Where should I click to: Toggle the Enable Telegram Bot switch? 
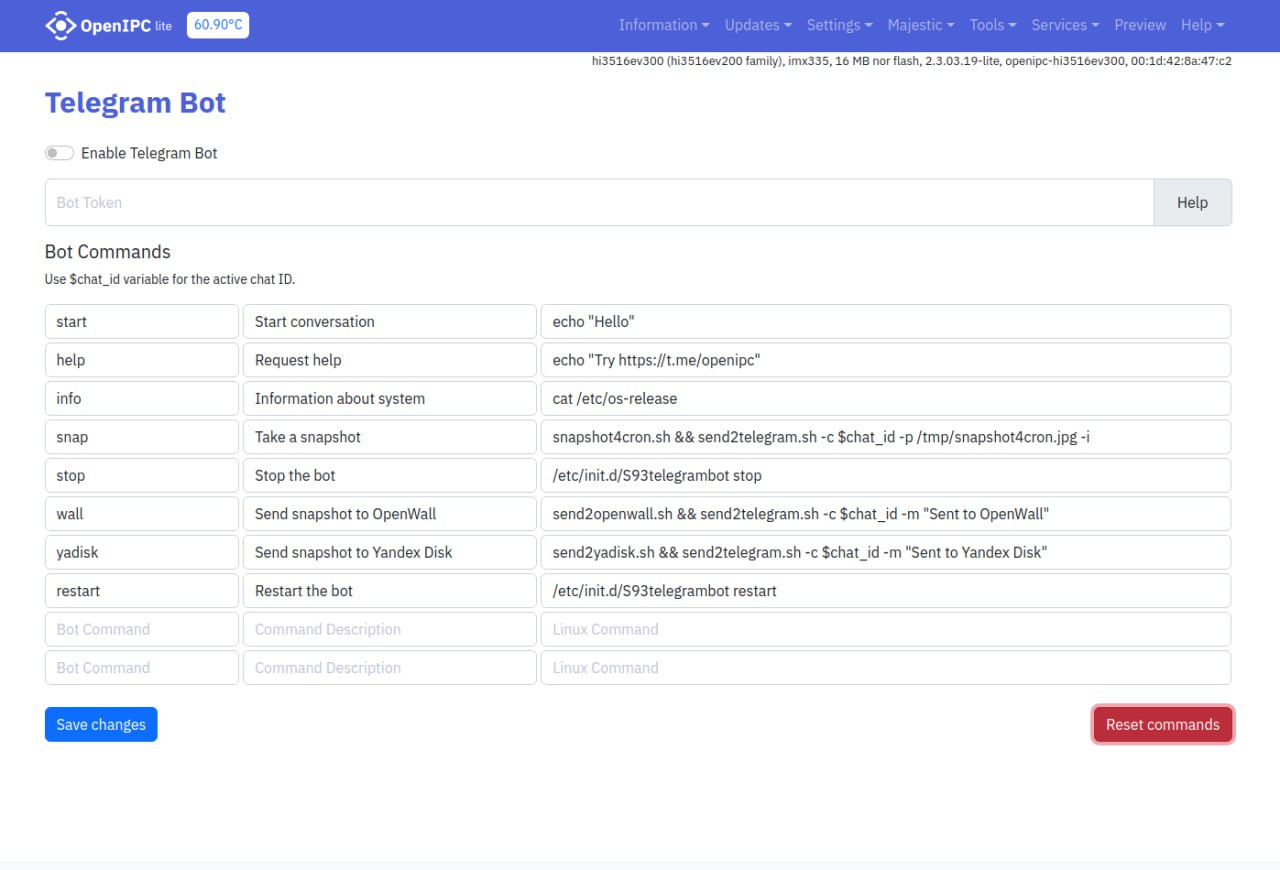60,153
